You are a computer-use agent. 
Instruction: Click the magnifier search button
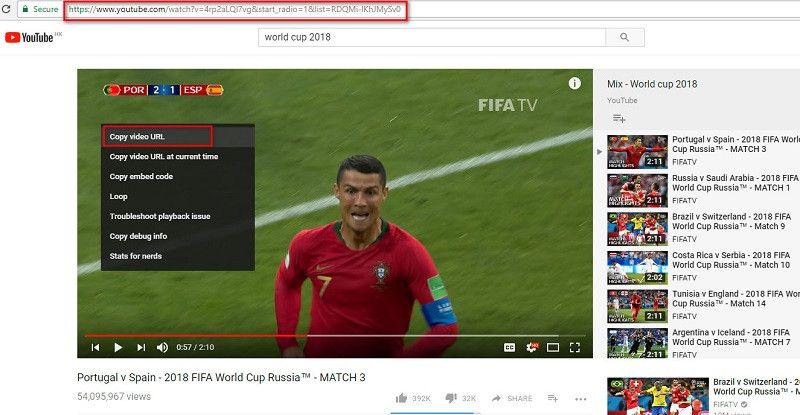[x=624, y=37]
